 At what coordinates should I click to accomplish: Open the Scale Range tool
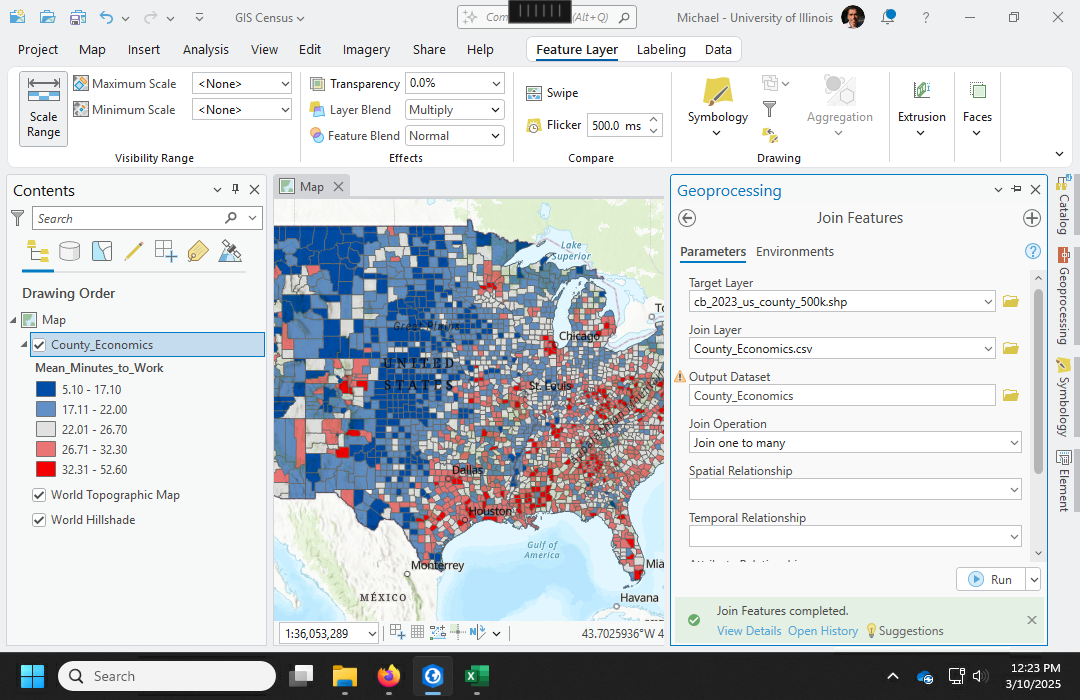(43, 108)
